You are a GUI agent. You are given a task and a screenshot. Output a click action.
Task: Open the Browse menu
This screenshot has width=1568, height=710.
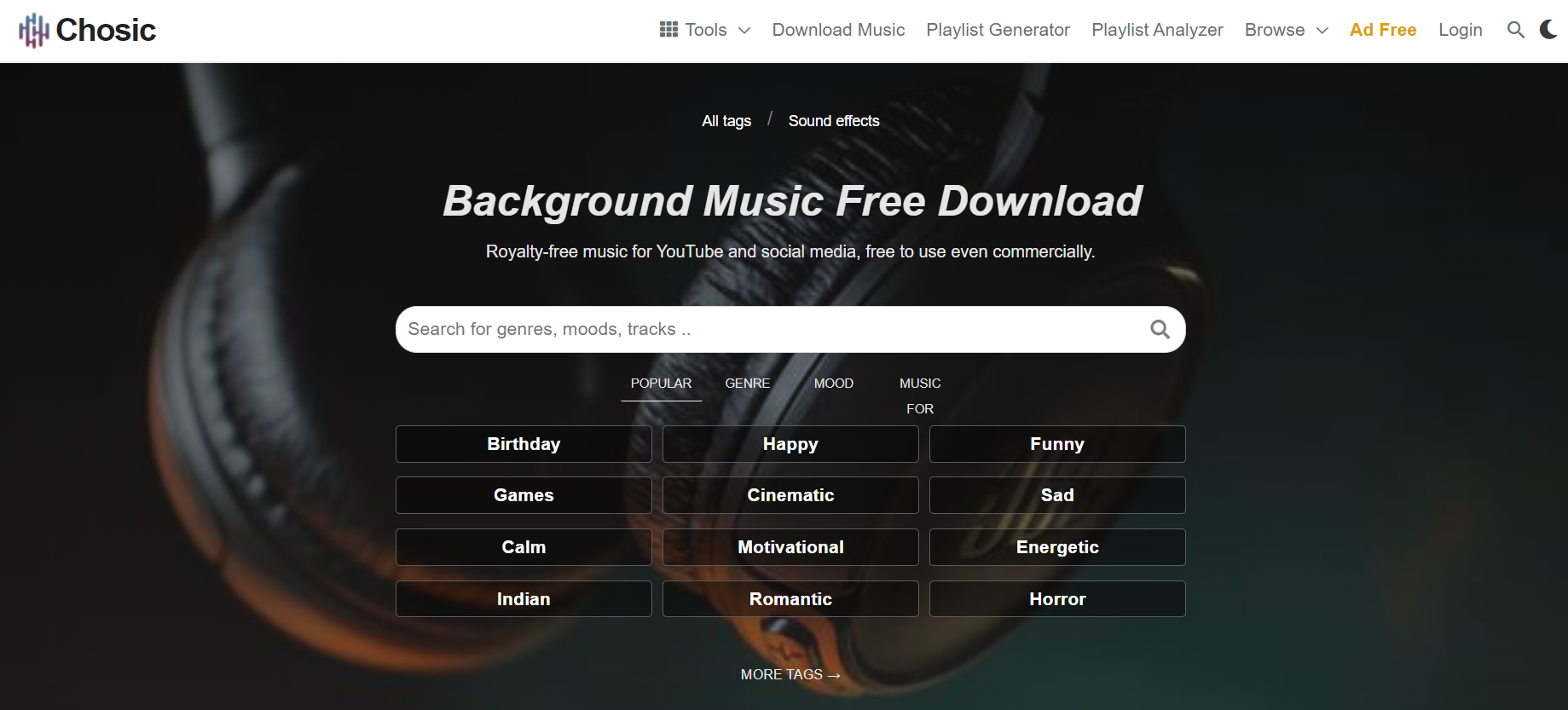pyautogui.click(x=1275, y=30)
